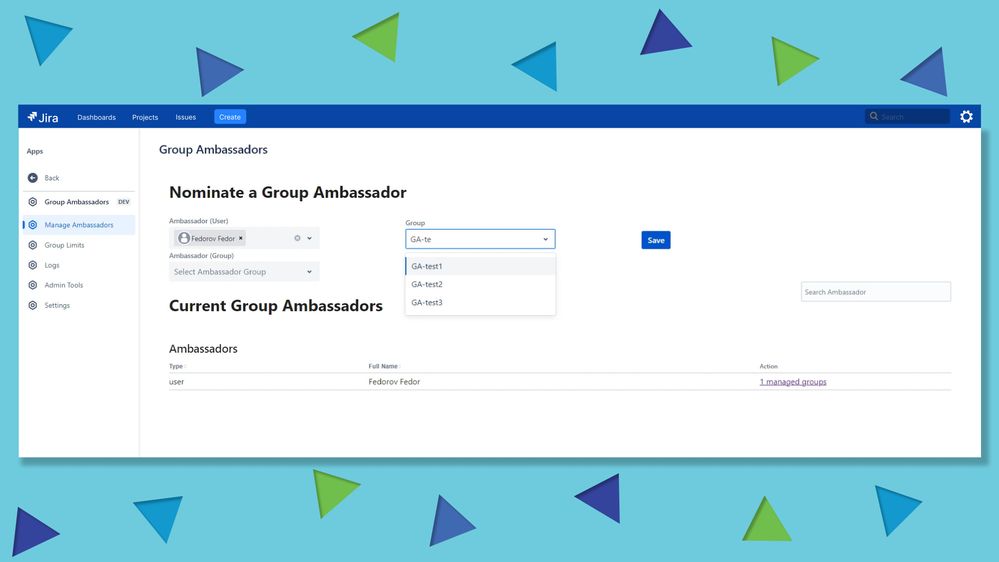Image resolution: width=999 pixels, height=562 pixels.
Task: Click the Group Ambassadors sidebar icon
Action: tap(32, 202)
